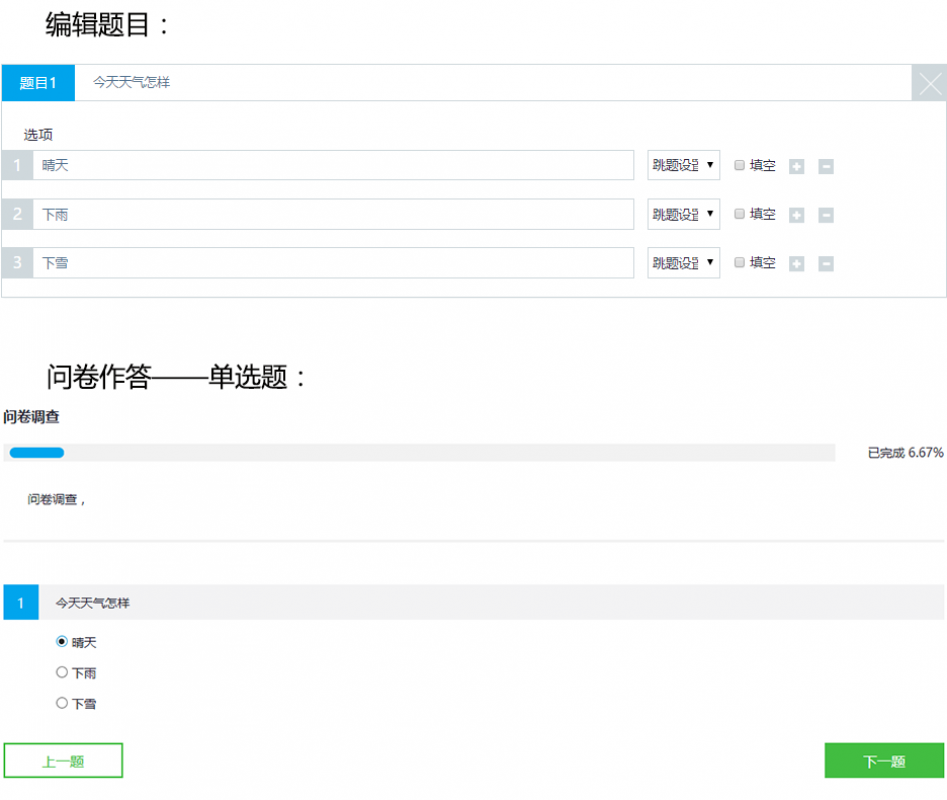The height and width of the screenshot is (800, 947).
Task: Add an option after 下雨 row
Action: coord(797,215)
